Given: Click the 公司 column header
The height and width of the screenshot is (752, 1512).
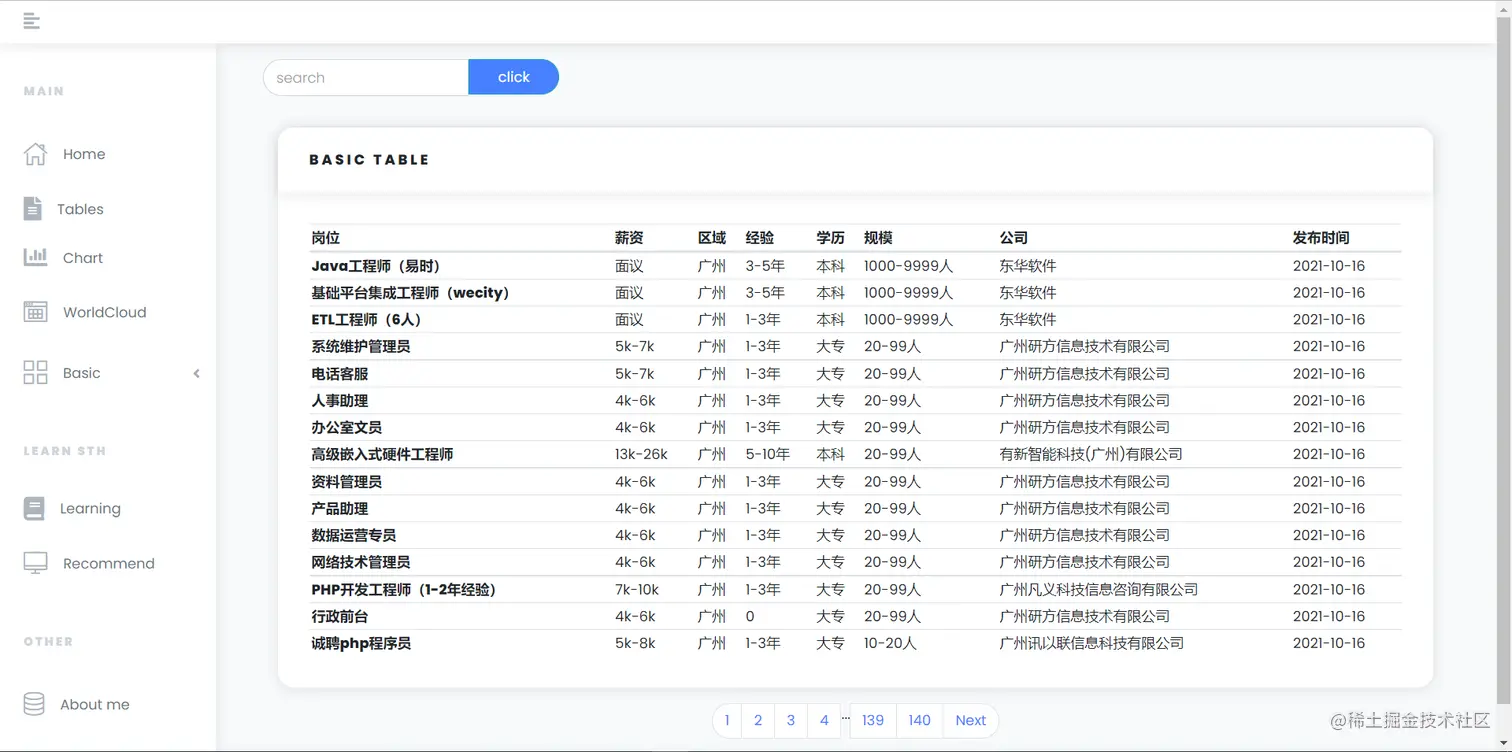Looking at the screenshot, I should pos(1014,238).
